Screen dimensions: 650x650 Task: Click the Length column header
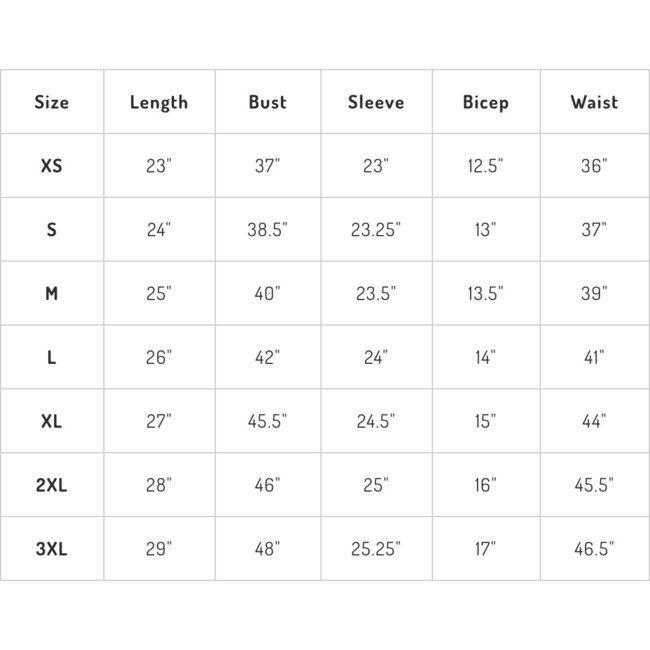pos(159,102)
